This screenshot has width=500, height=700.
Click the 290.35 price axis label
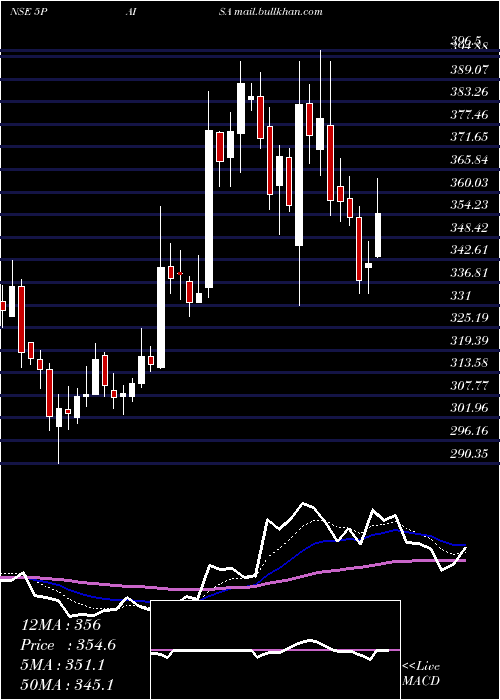point(469,454)
